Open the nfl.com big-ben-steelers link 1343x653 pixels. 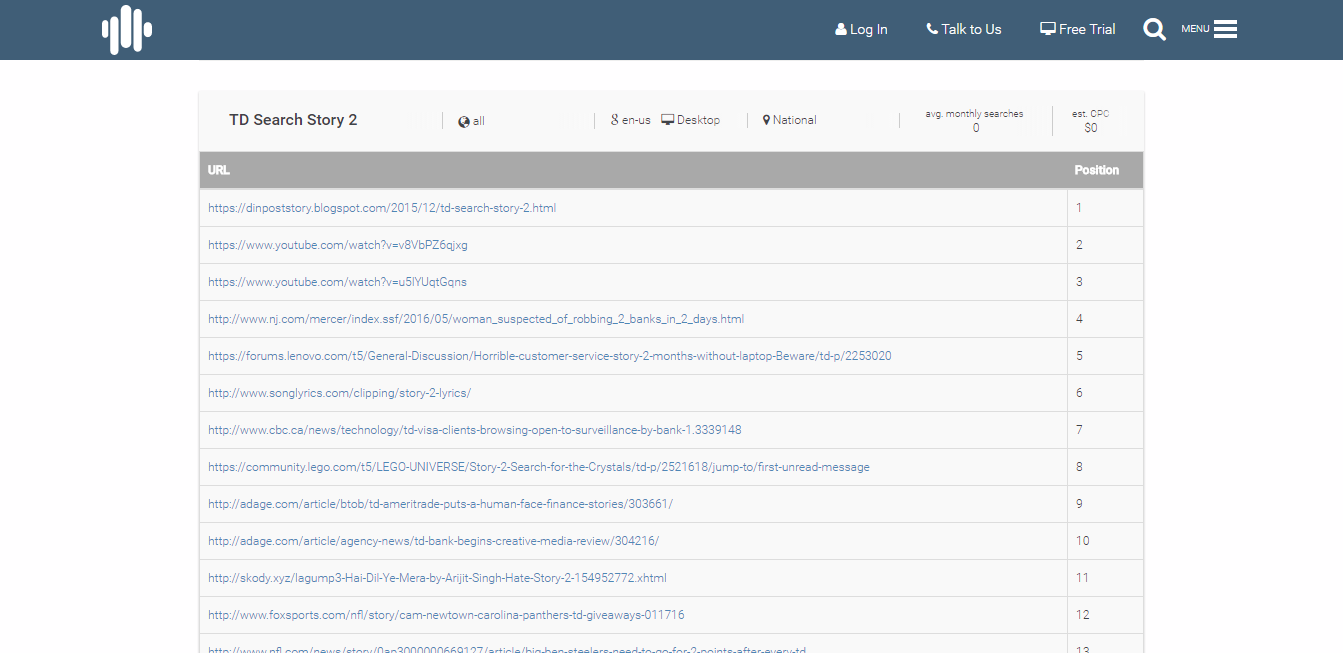tap(507, 649)
